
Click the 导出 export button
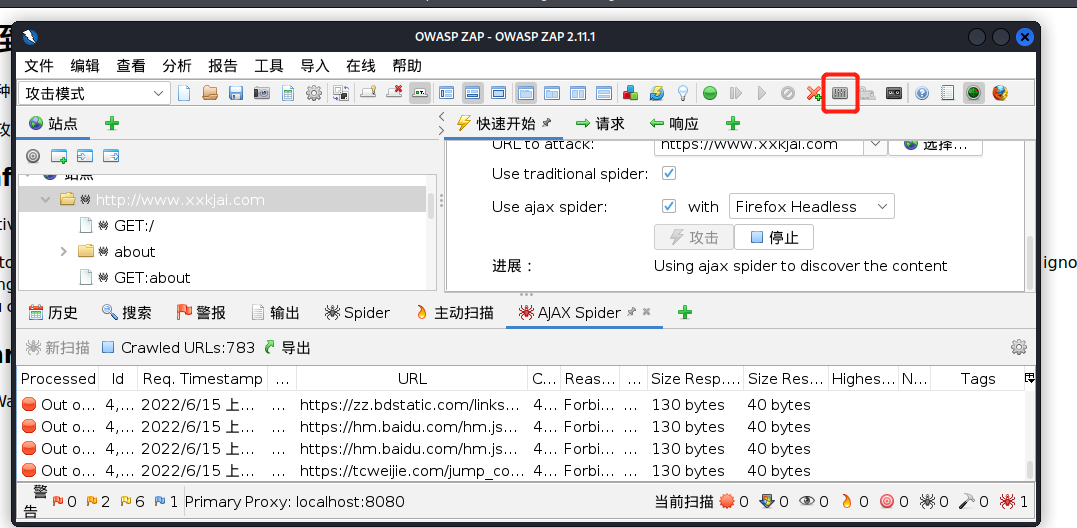pos(287,348)
